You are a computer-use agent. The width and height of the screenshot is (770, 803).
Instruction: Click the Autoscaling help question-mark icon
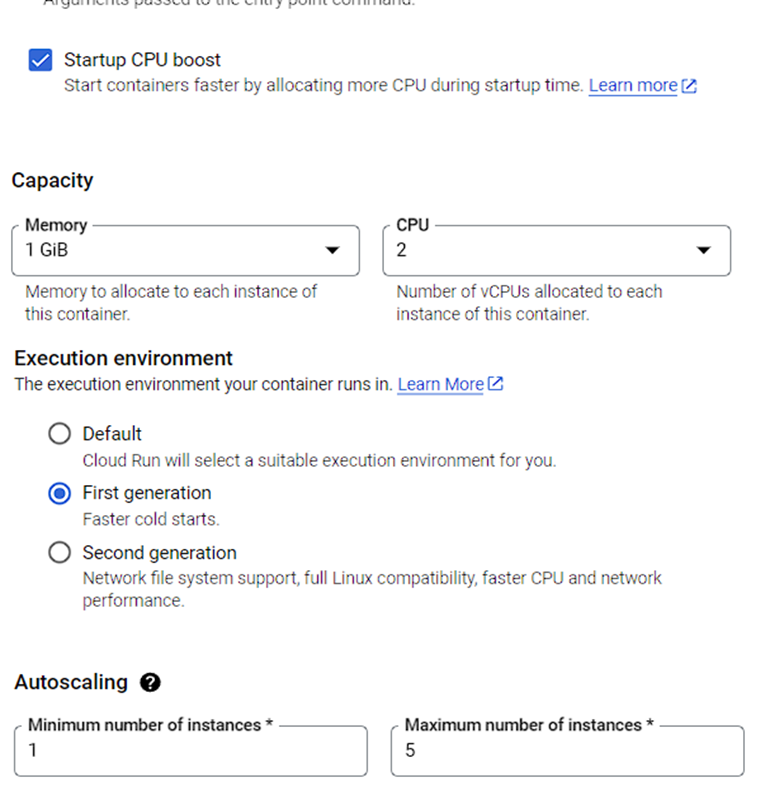pyautogui.click(x=150, y=683)
